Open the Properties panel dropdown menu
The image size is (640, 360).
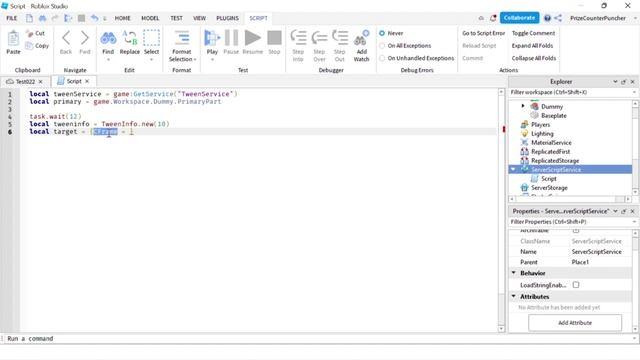[615, 211]
